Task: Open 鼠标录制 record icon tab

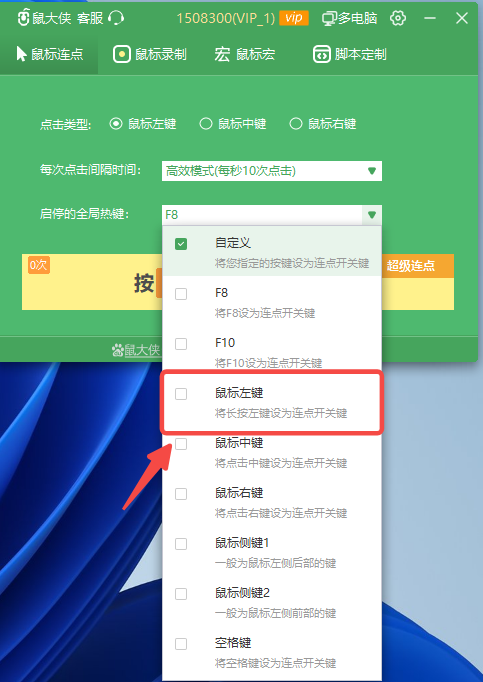Action: [122, 54]
